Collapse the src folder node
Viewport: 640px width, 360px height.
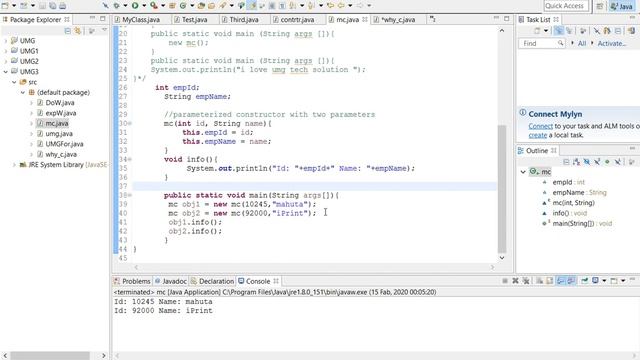(x=14, y=82)
